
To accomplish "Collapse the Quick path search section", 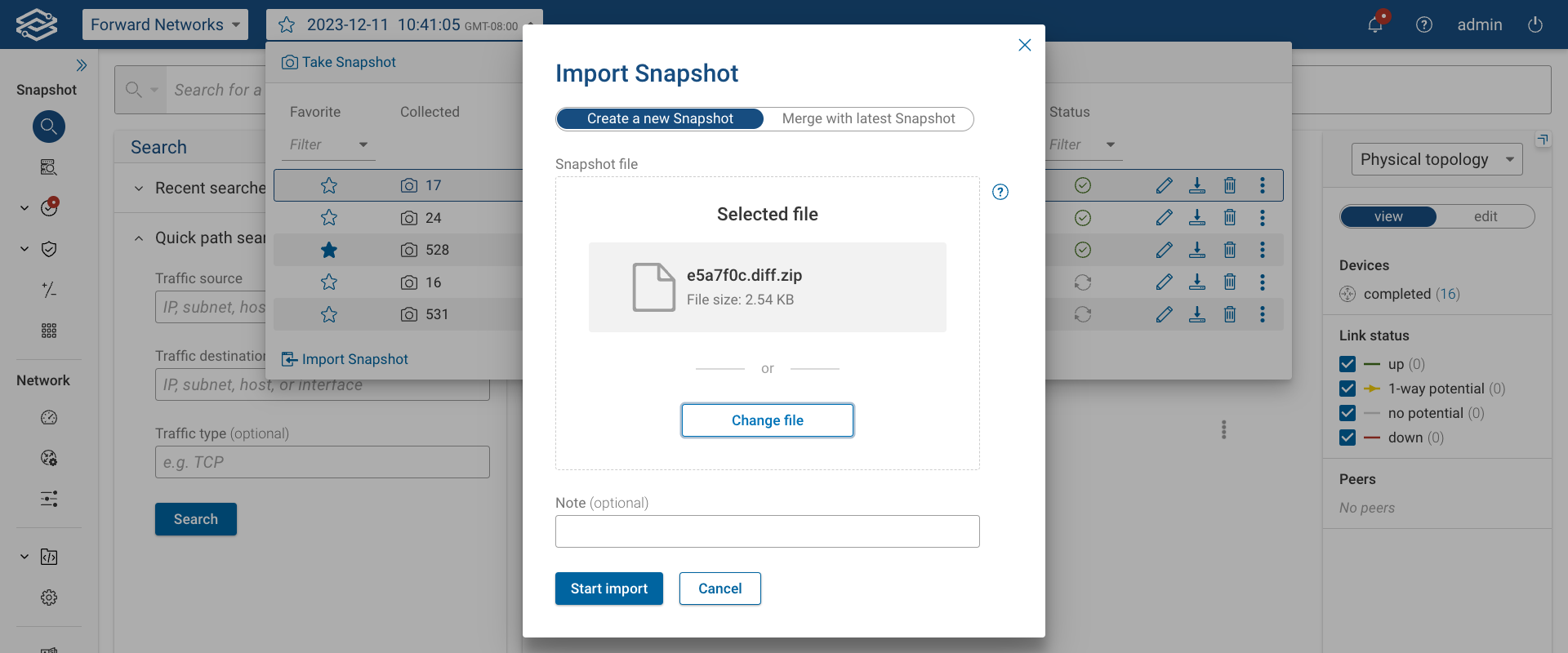I will pos(139,238).
